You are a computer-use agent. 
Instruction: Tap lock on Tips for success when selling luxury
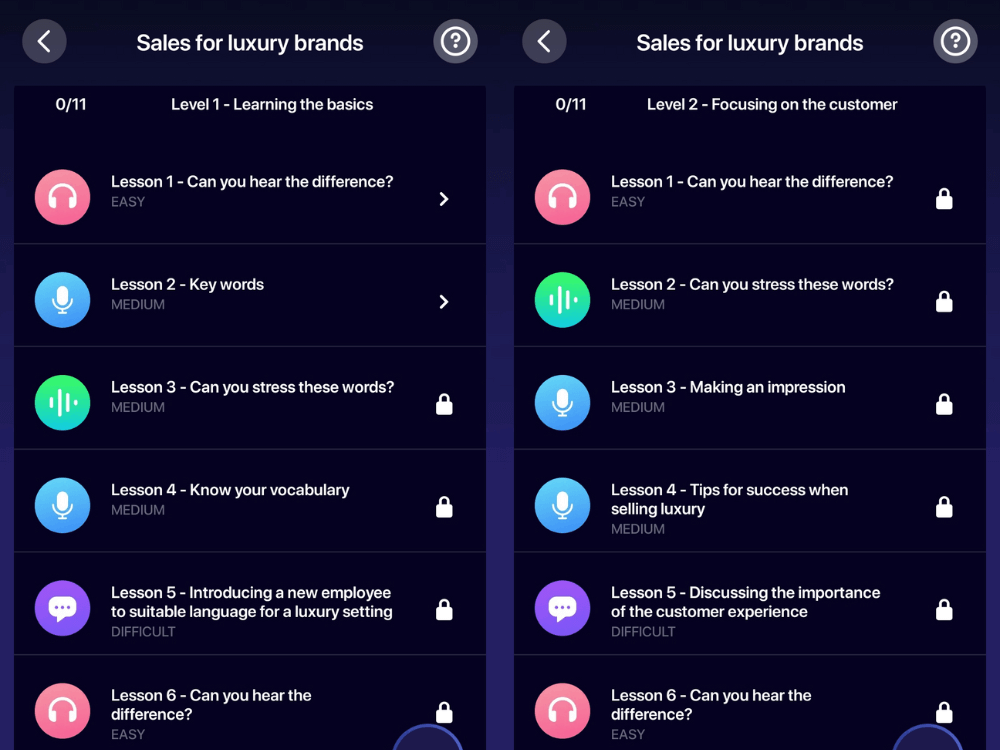(x=945, y=507)
